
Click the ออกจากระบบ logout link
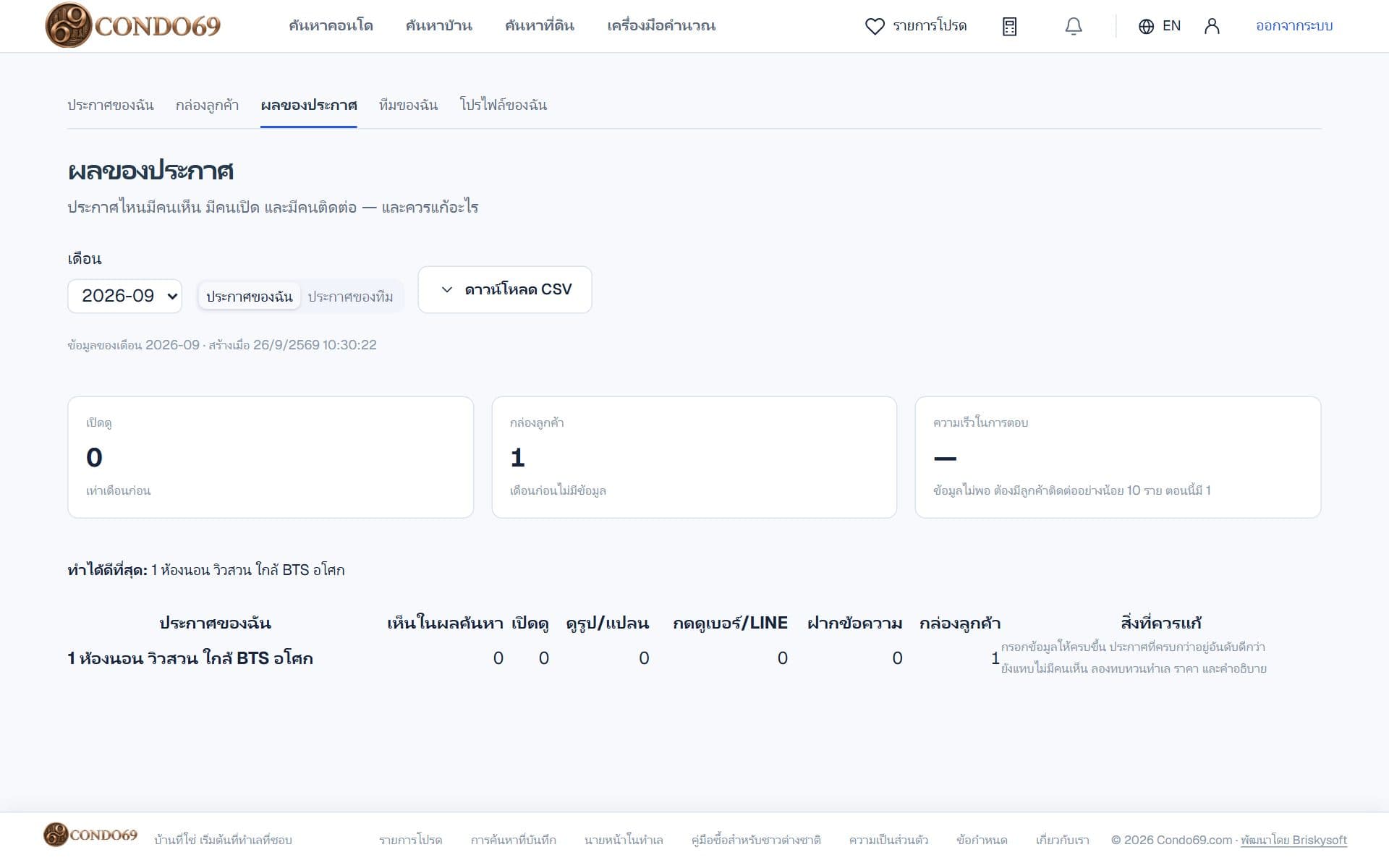[1294, 26]
